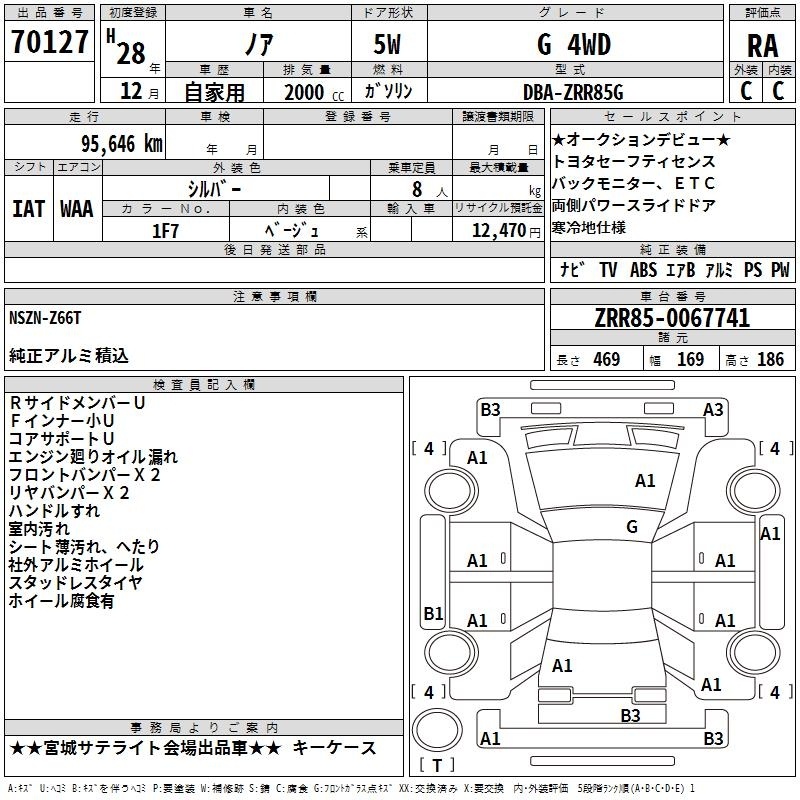Click the A3 mark at front-right bumper
The image size is (800, 800).
point(713,410)
